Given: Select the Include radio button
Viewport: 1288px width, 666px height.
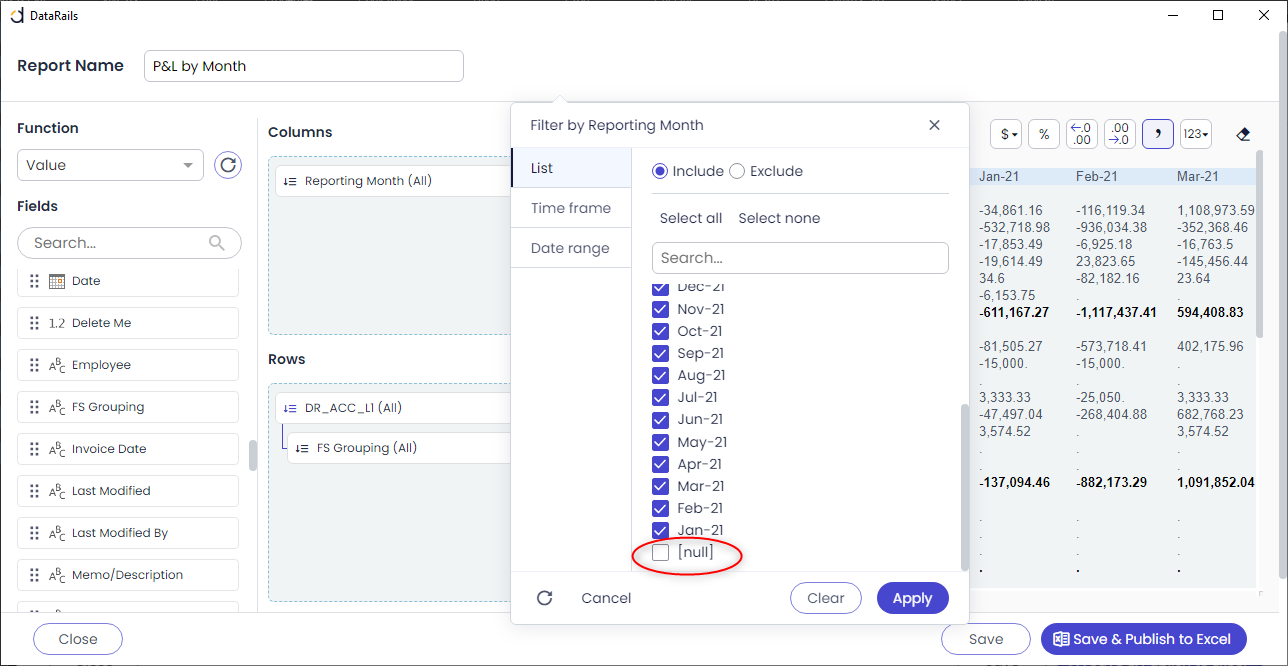Looking at the screenshot, I should click(660, 171).
